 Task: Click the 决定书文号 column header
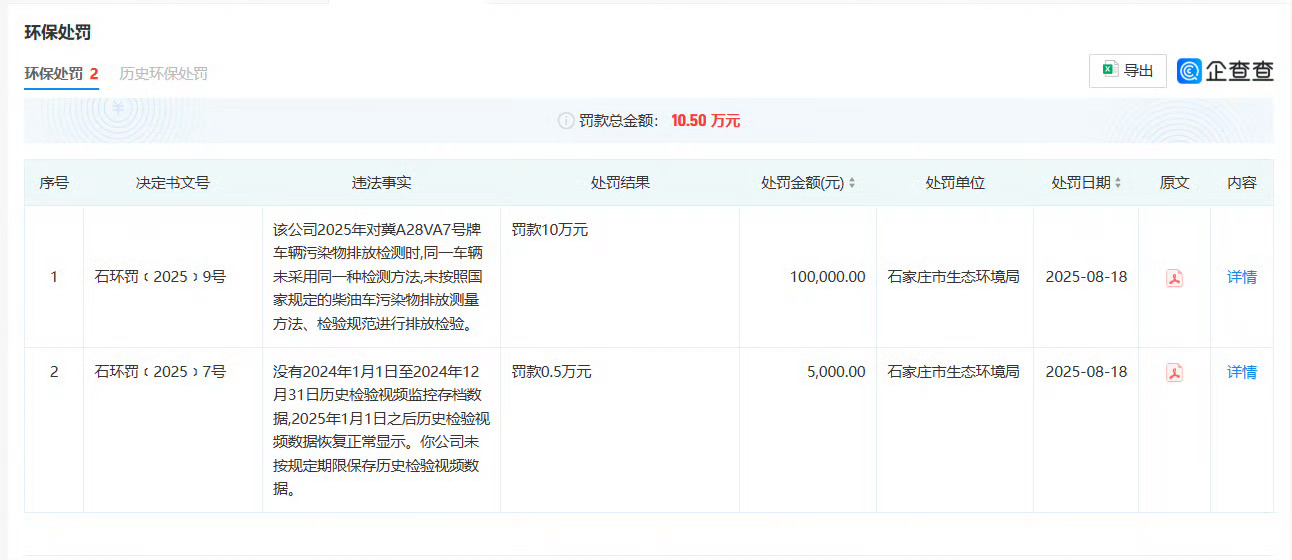(x=173, y=183)
